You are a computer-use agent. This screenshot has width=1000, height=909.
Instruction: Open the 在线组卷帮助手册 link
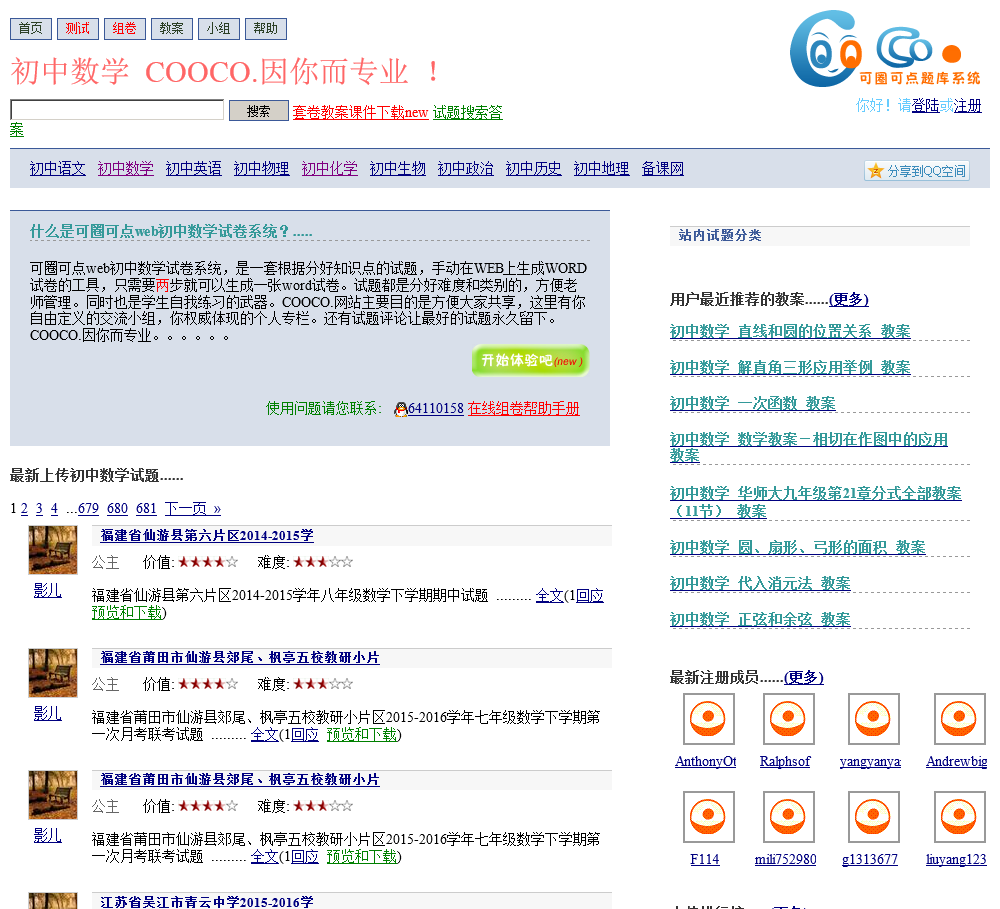pos(524,408)
